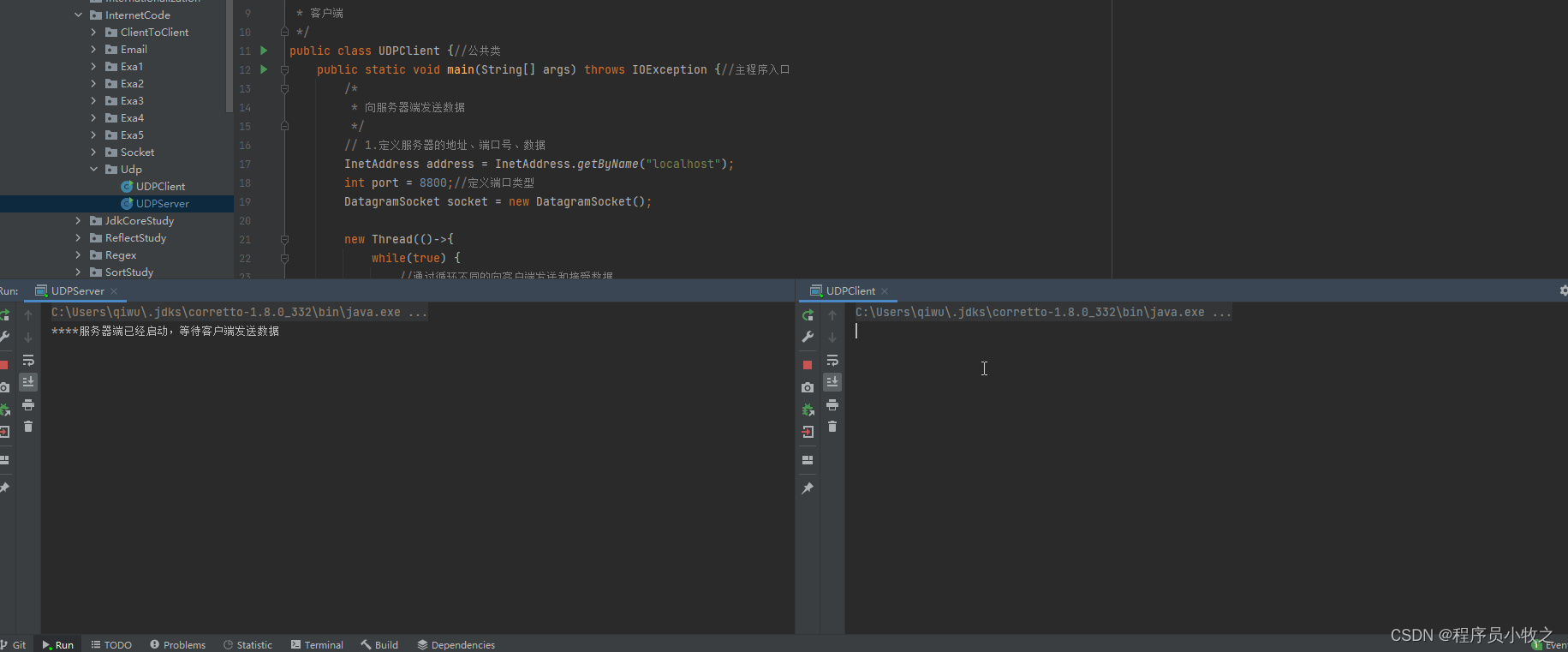The width and height of the screenshot is (1568, 652).
Task: Expand the Email folder
Action: [93, 49]
